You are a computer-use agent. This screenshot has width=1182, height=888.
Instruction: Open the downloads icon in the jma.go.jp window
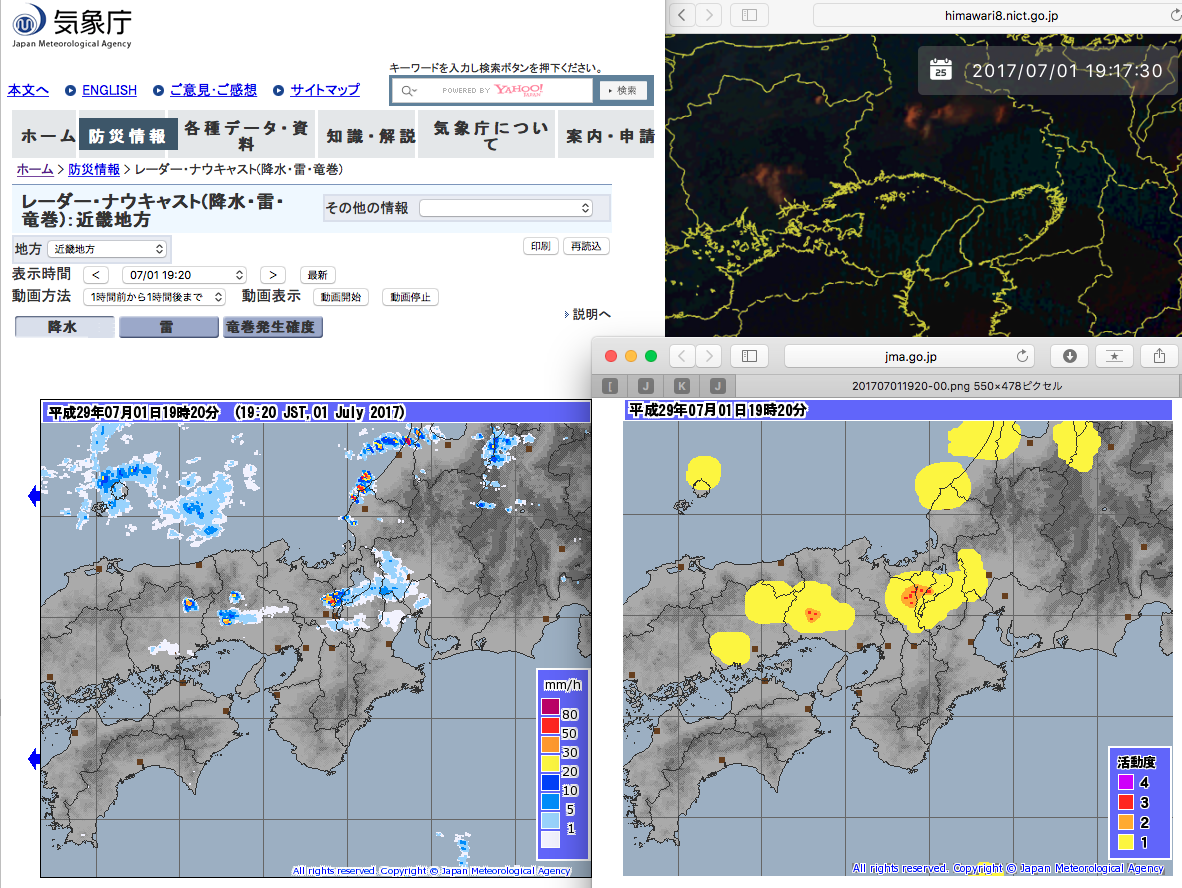(x=1069, y=356)
